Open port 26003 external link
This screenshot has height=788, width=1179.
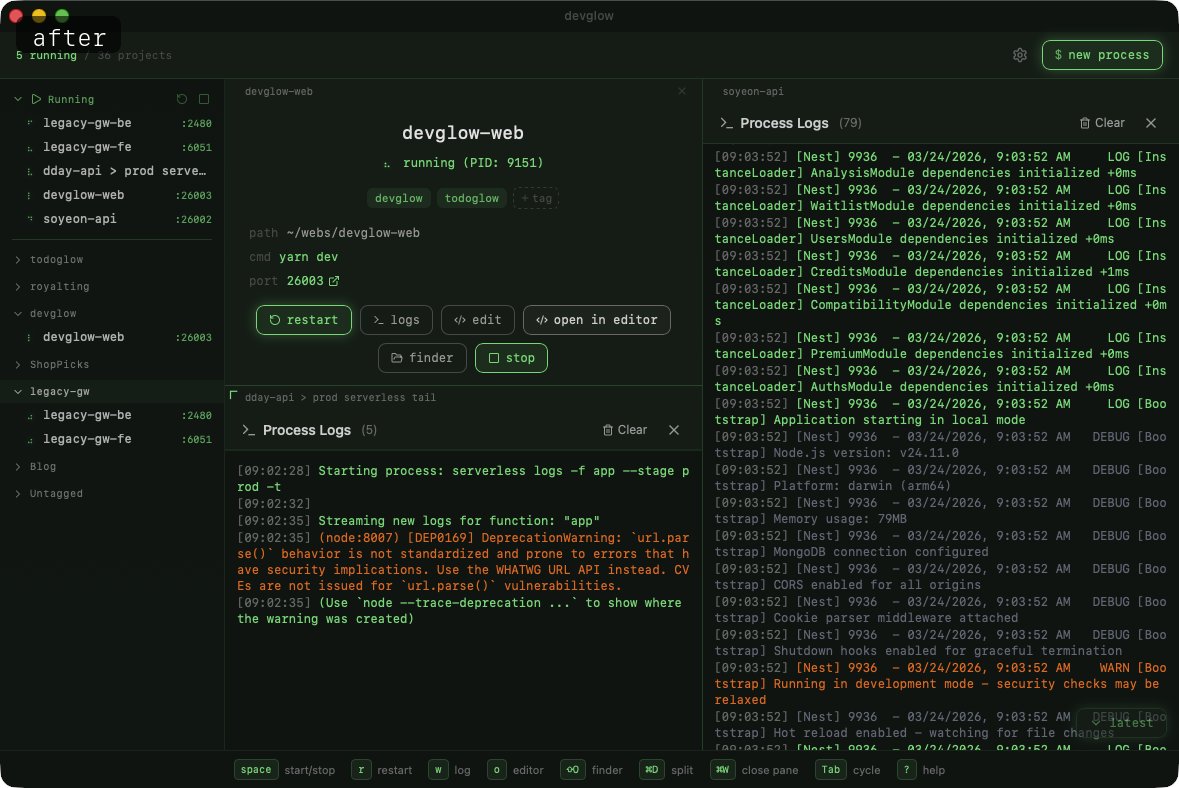pyautogui.click(x=334, y=281)
